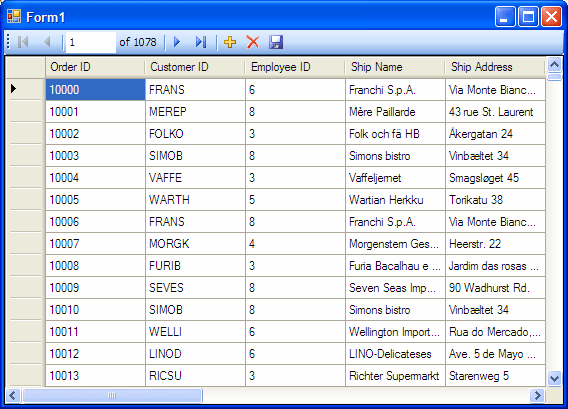Sort by Order ID column header
The height and width of the screenshot is (409, 568).
pos(95,67)
